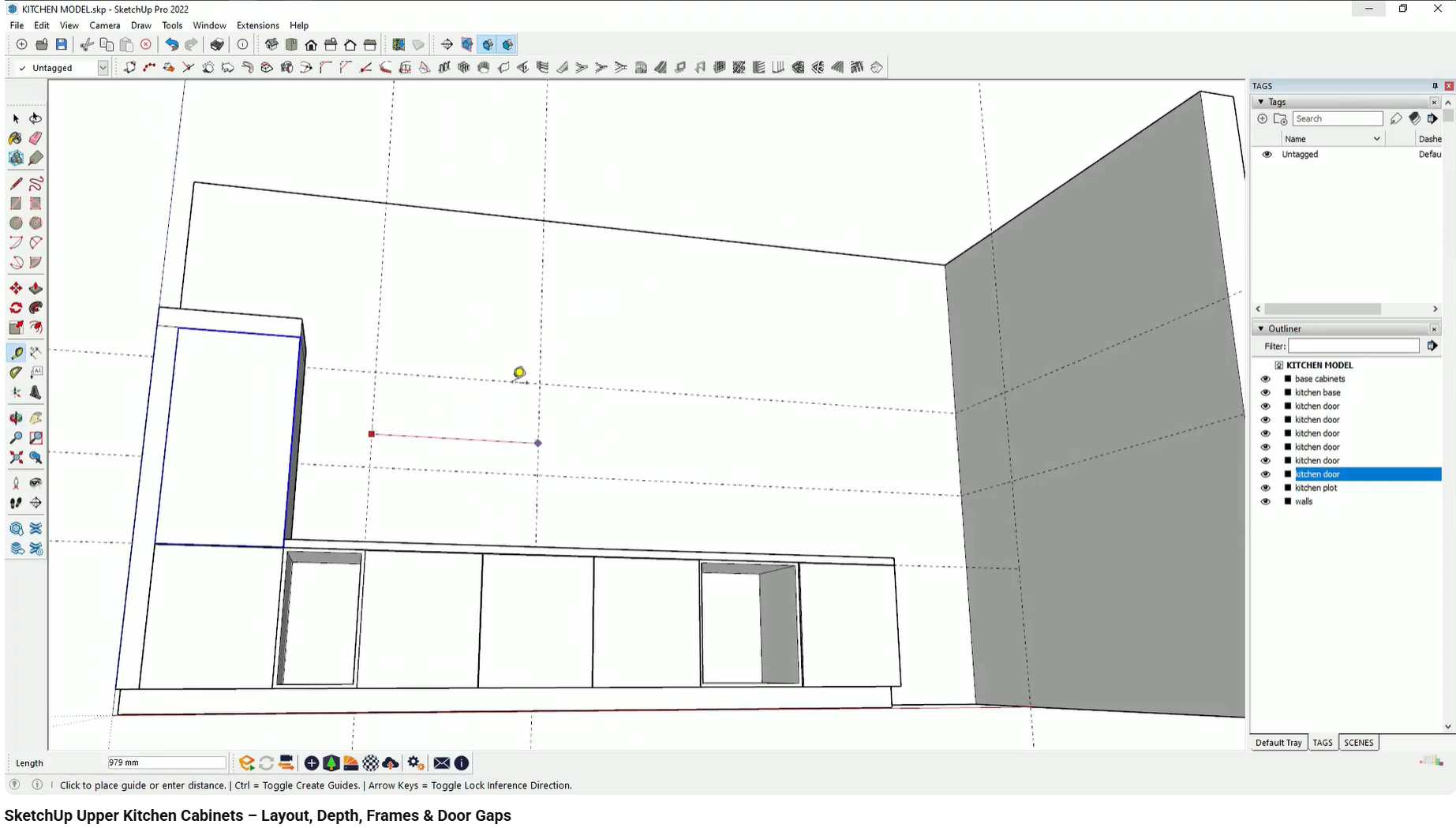Switch to the SCENES tab

tap(1359, 743)
